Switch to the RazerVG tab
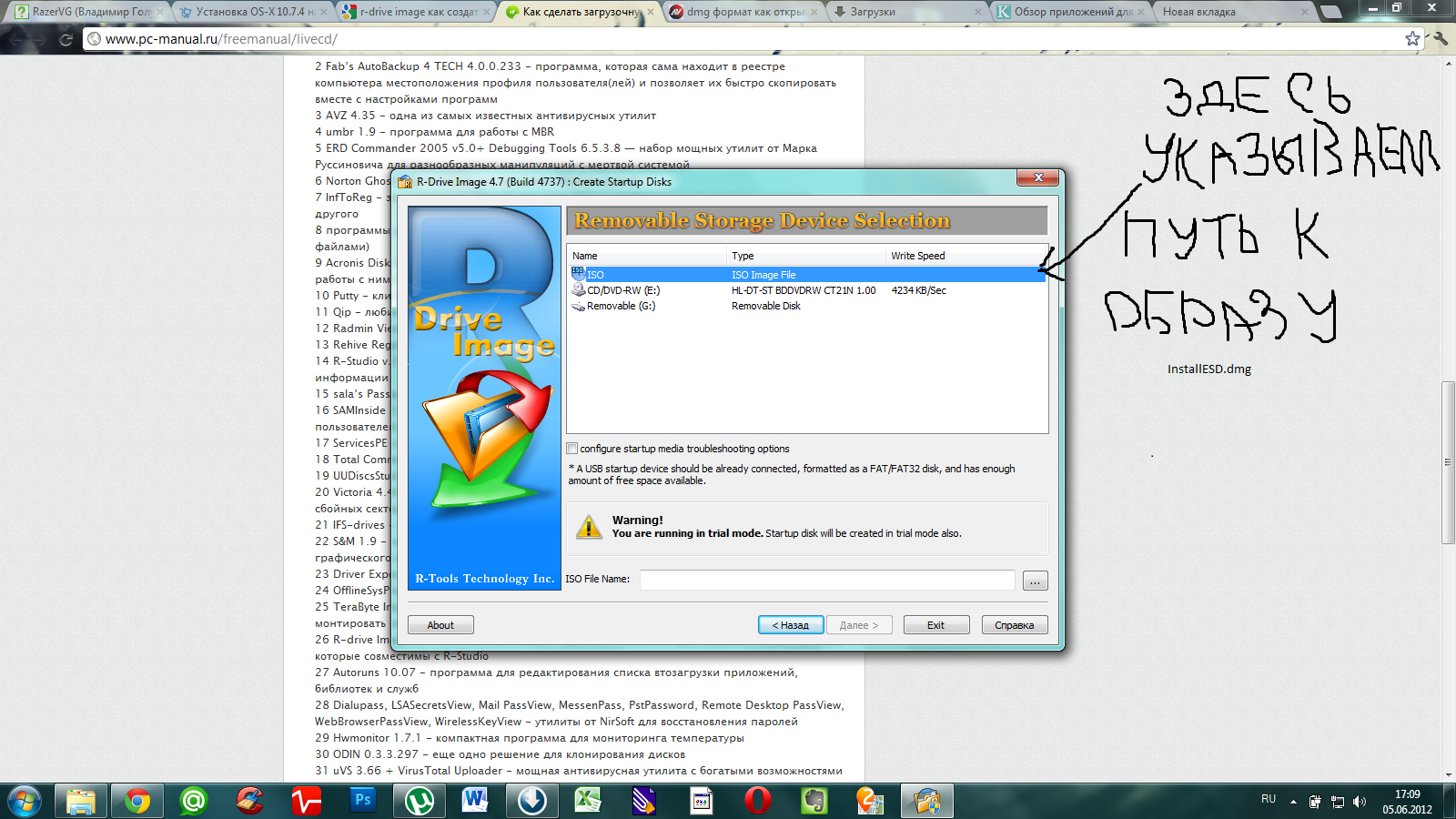 pos(90,12)
